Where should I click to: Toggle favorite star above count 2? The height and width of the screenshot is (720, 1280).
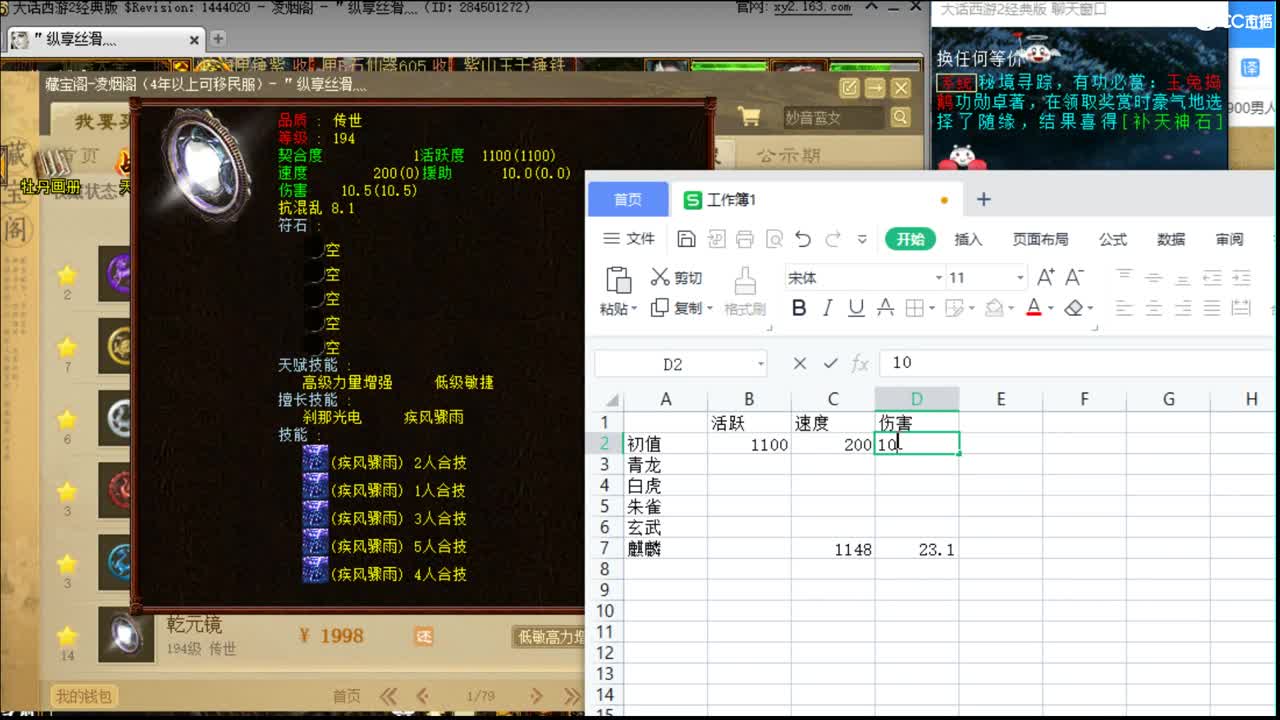click(x=67, y=274)
